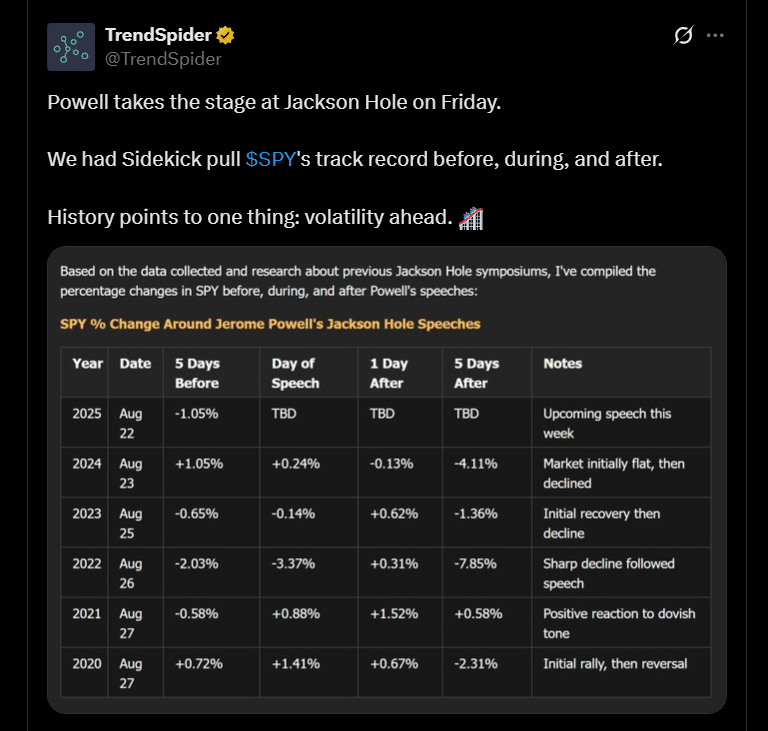Click the -7.85% value in 2022 row

(475, 564)
